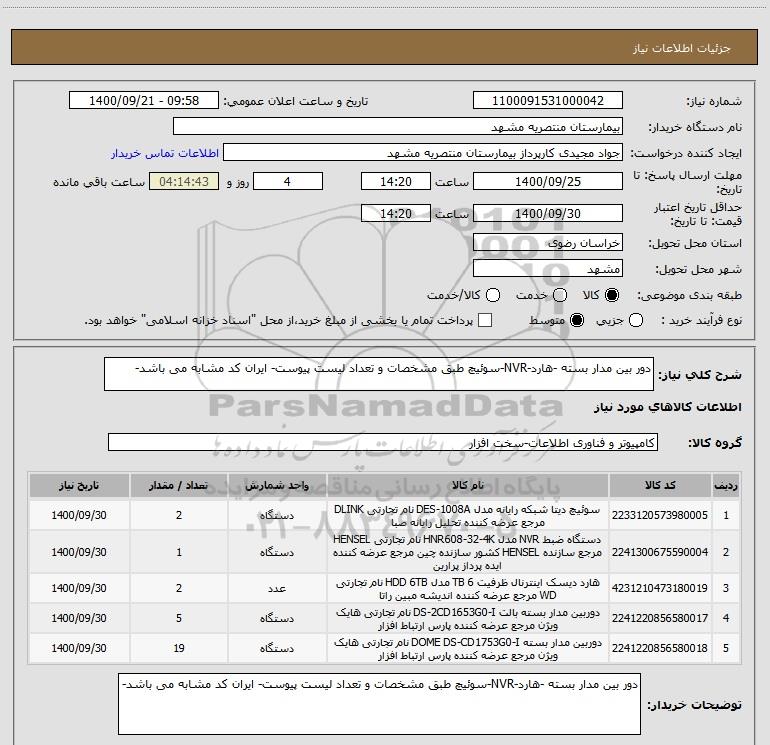Toggle the Islamic treasury bonds payment checkbox
This screenshot has width=770, height=745.
coord(485,320)
